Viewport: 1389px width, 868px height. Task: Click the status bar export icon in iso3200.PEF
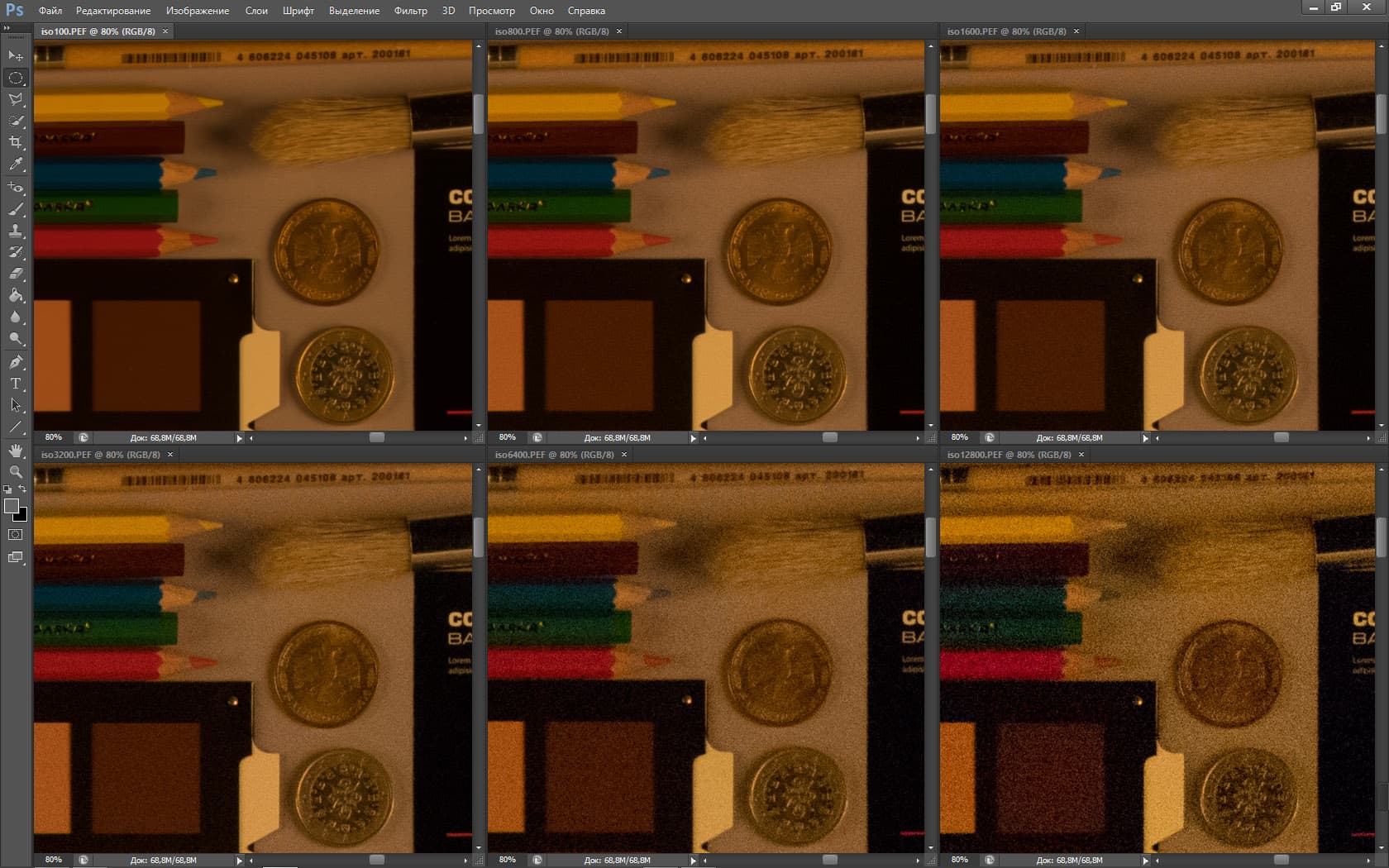[x=84, y=860]
